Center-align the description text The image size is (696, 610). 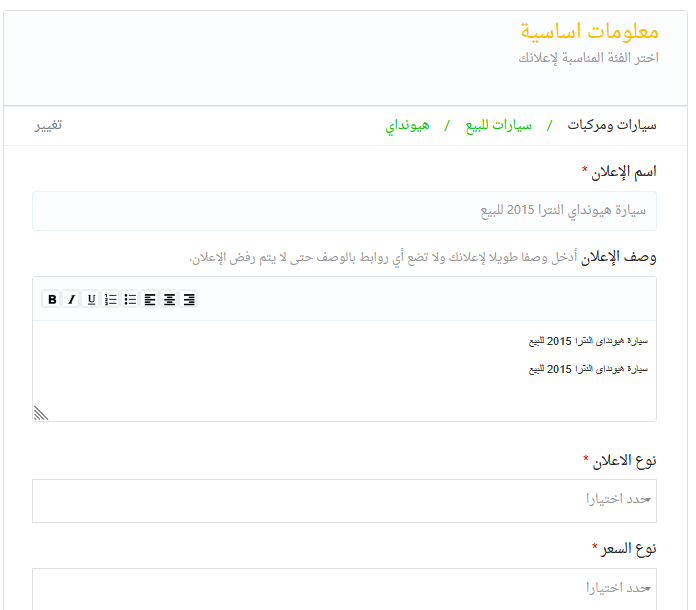click(169, 299)
